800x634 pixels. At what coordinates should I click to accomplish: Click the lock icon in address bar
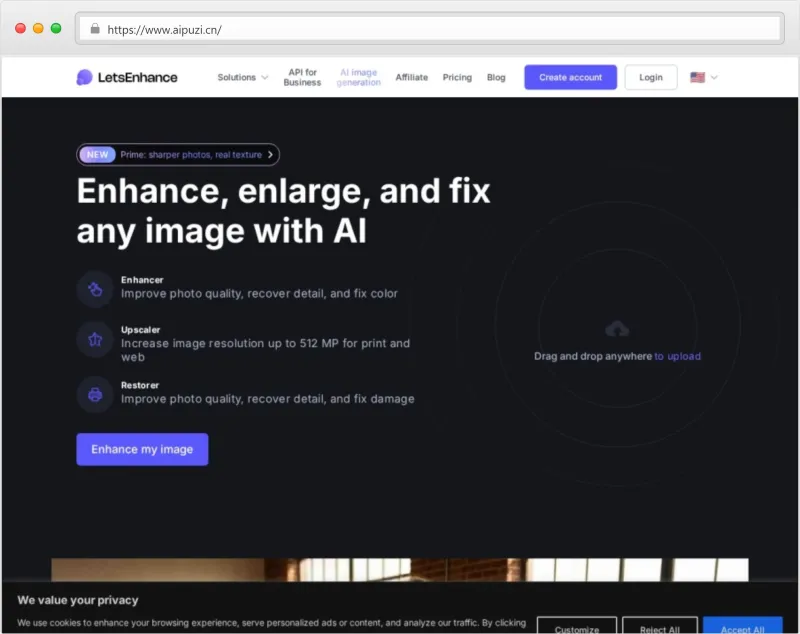tap(95, 29)
